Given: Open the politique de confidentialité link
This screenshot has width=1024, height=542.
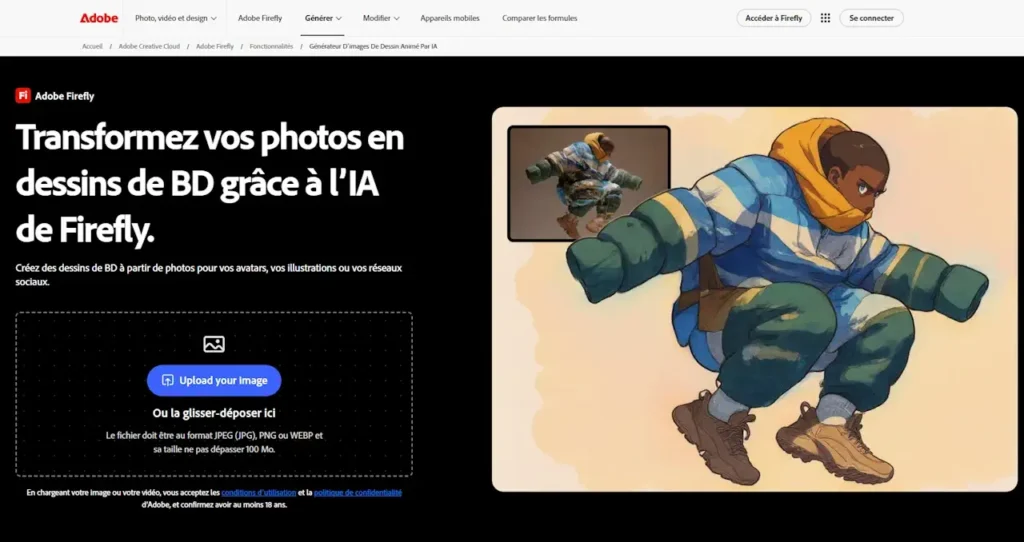Looking at the screenshot, I should 358,492.
